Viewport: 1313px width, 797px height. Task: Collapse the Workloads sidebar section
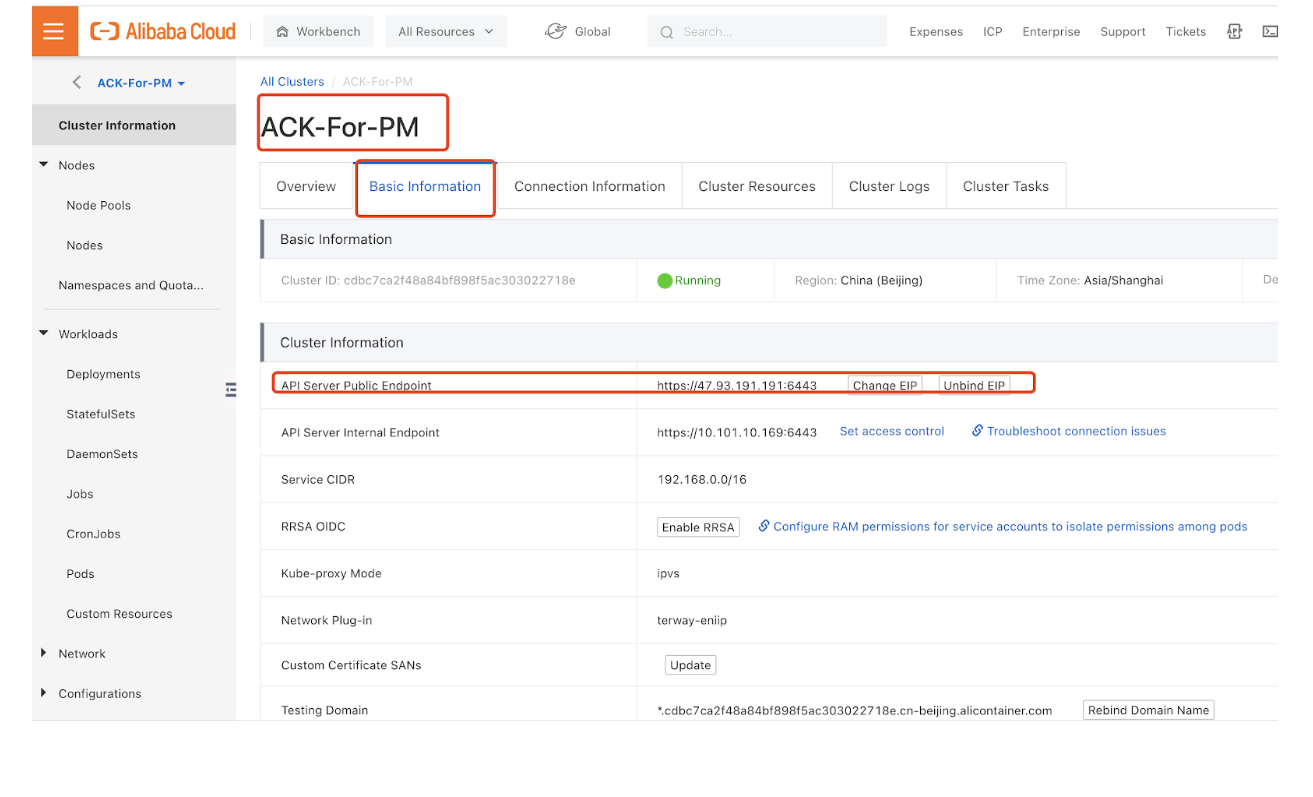pyautogui.click(x=44, y=334)
